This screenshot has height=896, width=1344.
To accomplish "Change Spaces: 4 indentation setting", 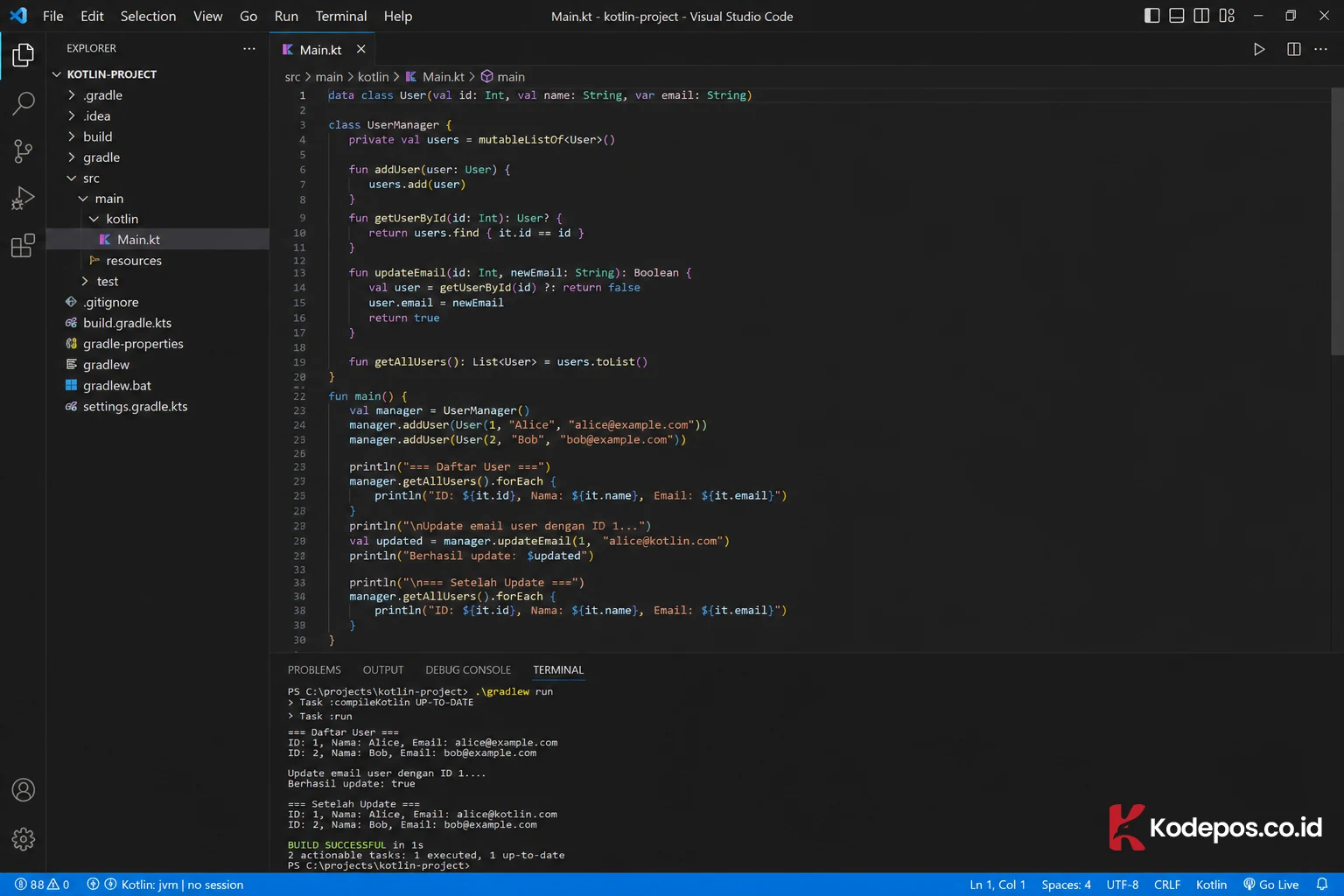I will 1066,885.
